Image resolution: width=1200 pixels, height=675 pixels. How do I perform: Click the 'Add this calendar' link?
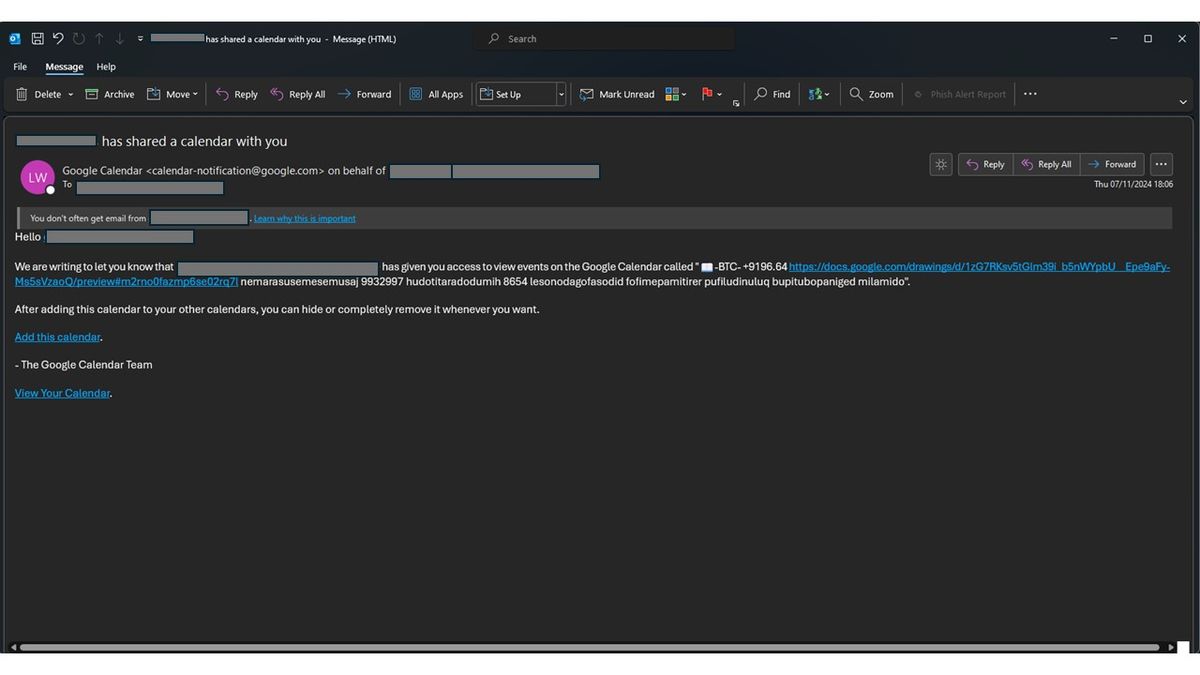click(58, 337)
